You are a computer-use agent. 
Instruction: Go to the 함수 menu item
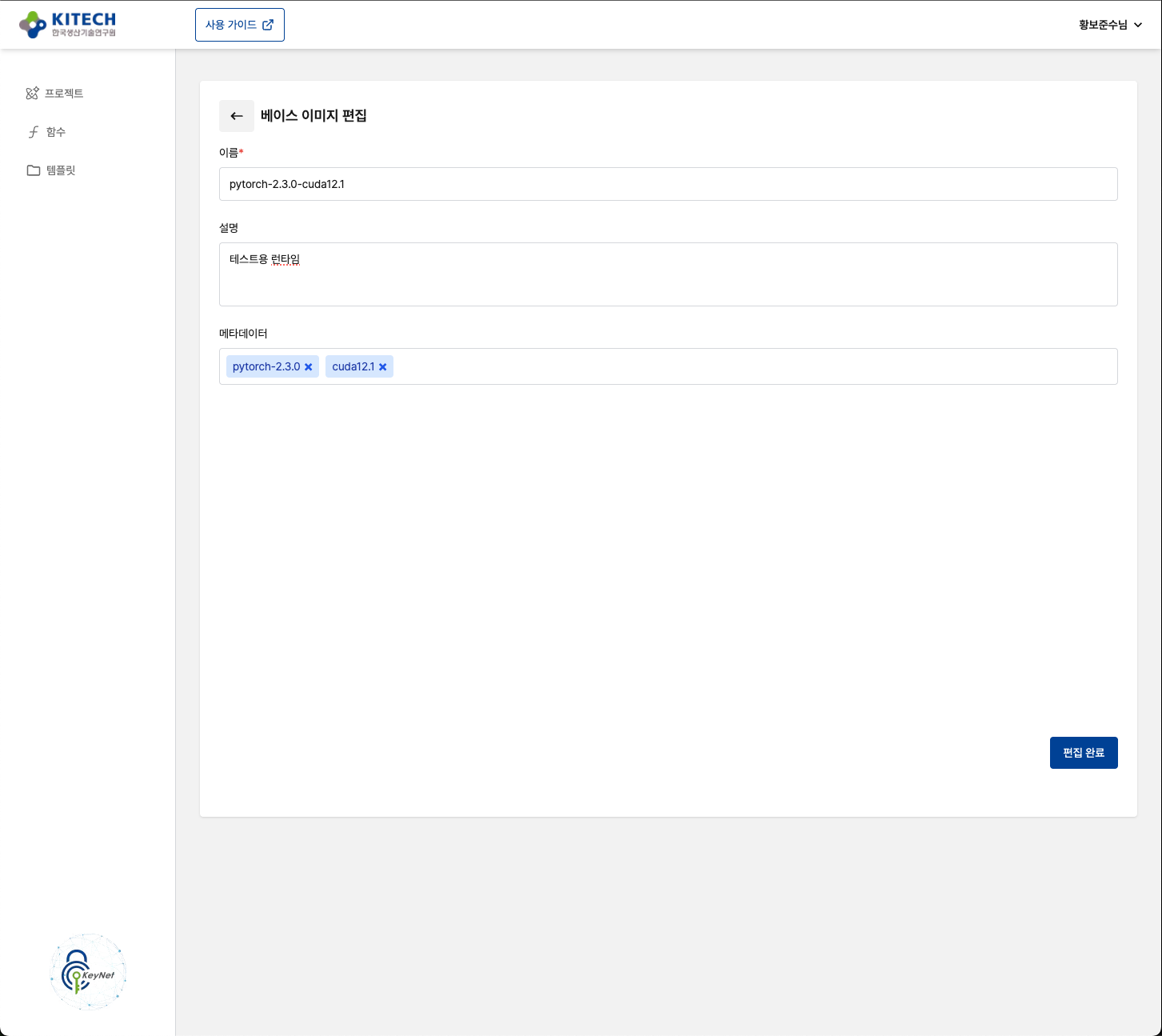coord(56,132)
